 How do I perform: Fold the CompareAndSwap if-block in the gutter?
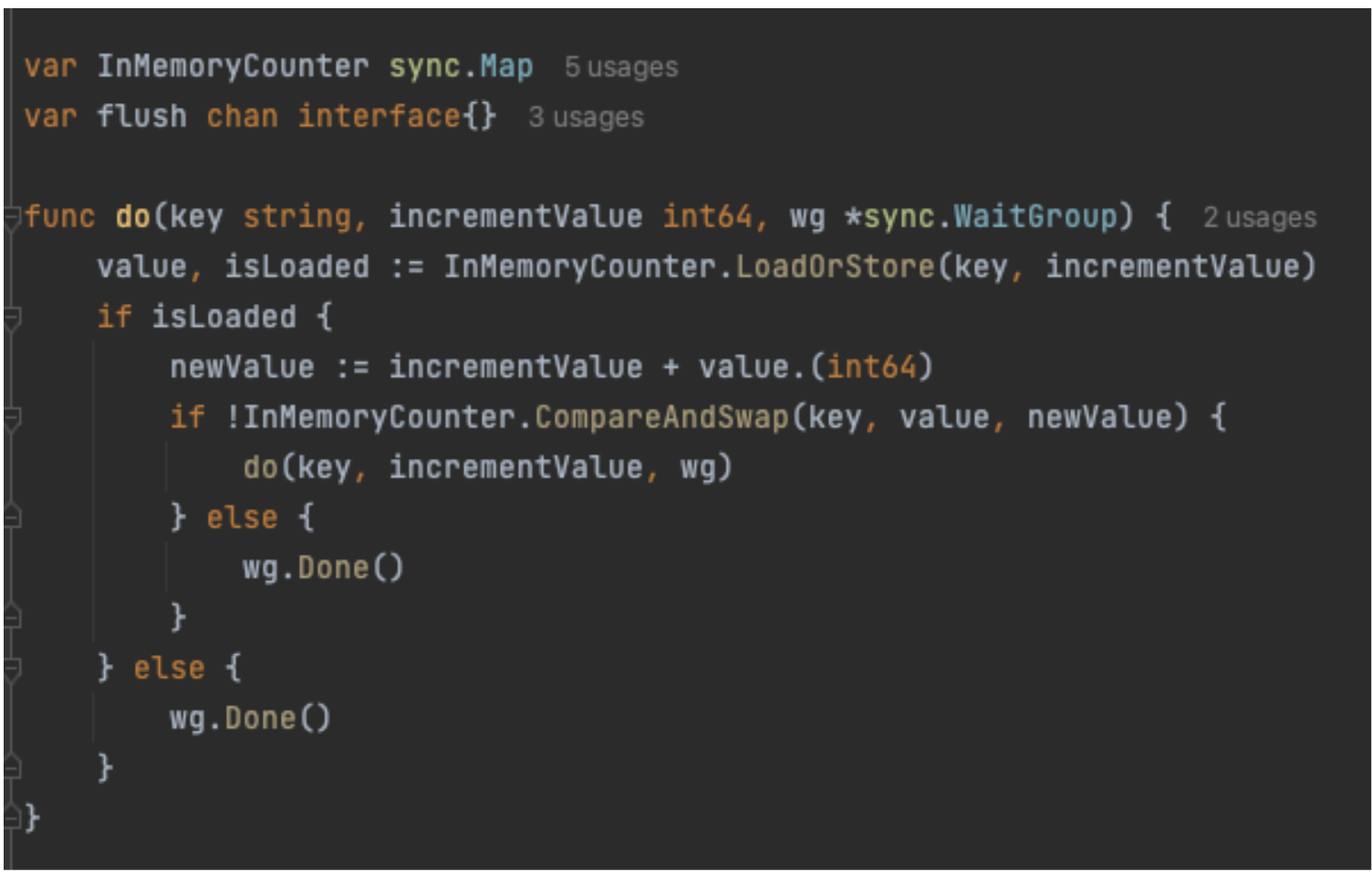[x=12, y=419]
